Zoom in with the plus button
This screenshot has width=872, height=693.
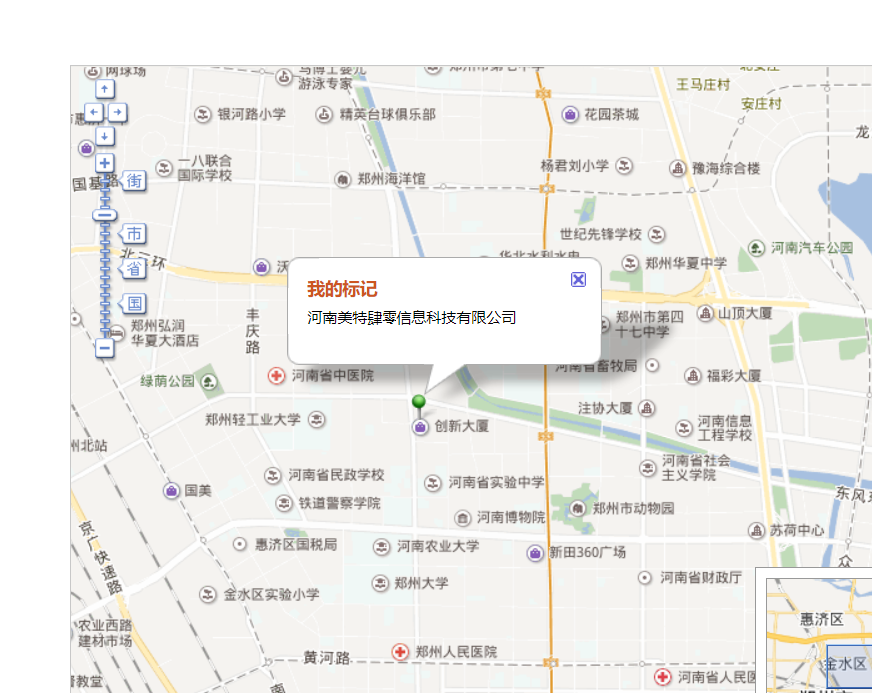[x=105, y=163]
